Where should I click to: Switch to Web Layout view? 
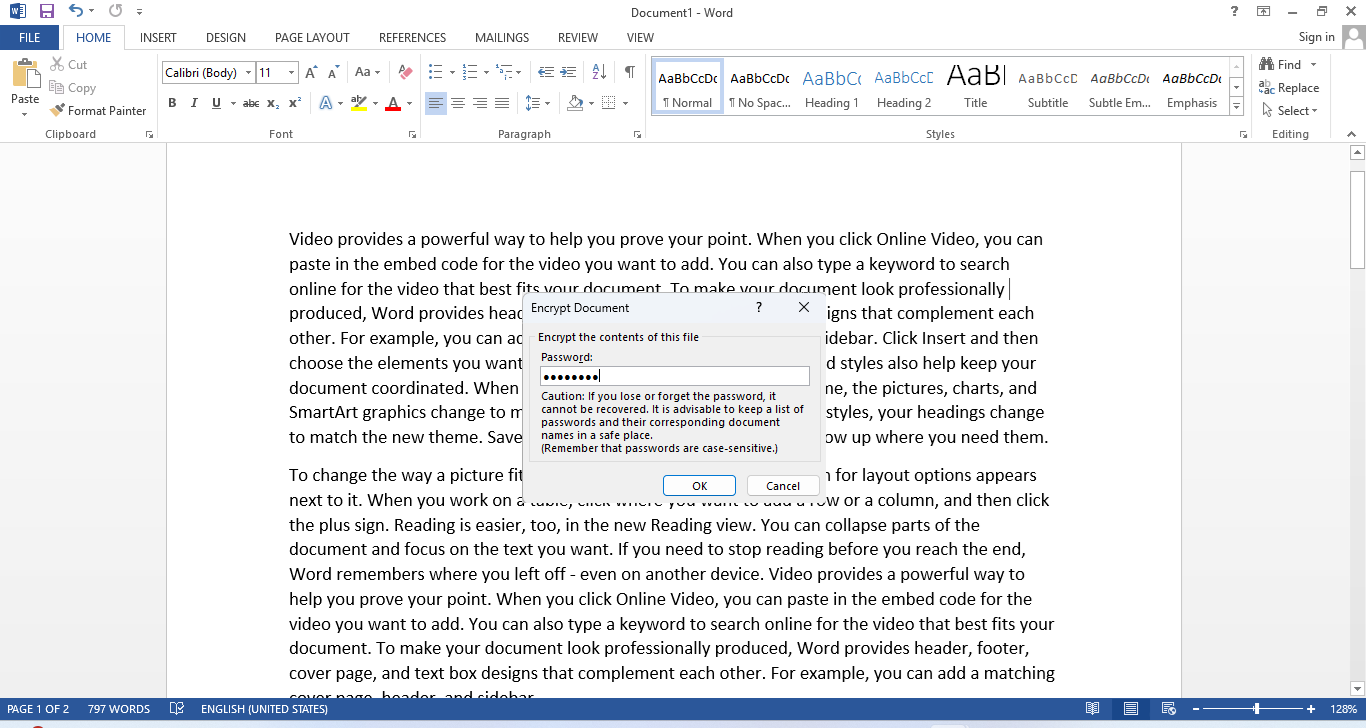pyautogui.click(x=1167, y=709)
